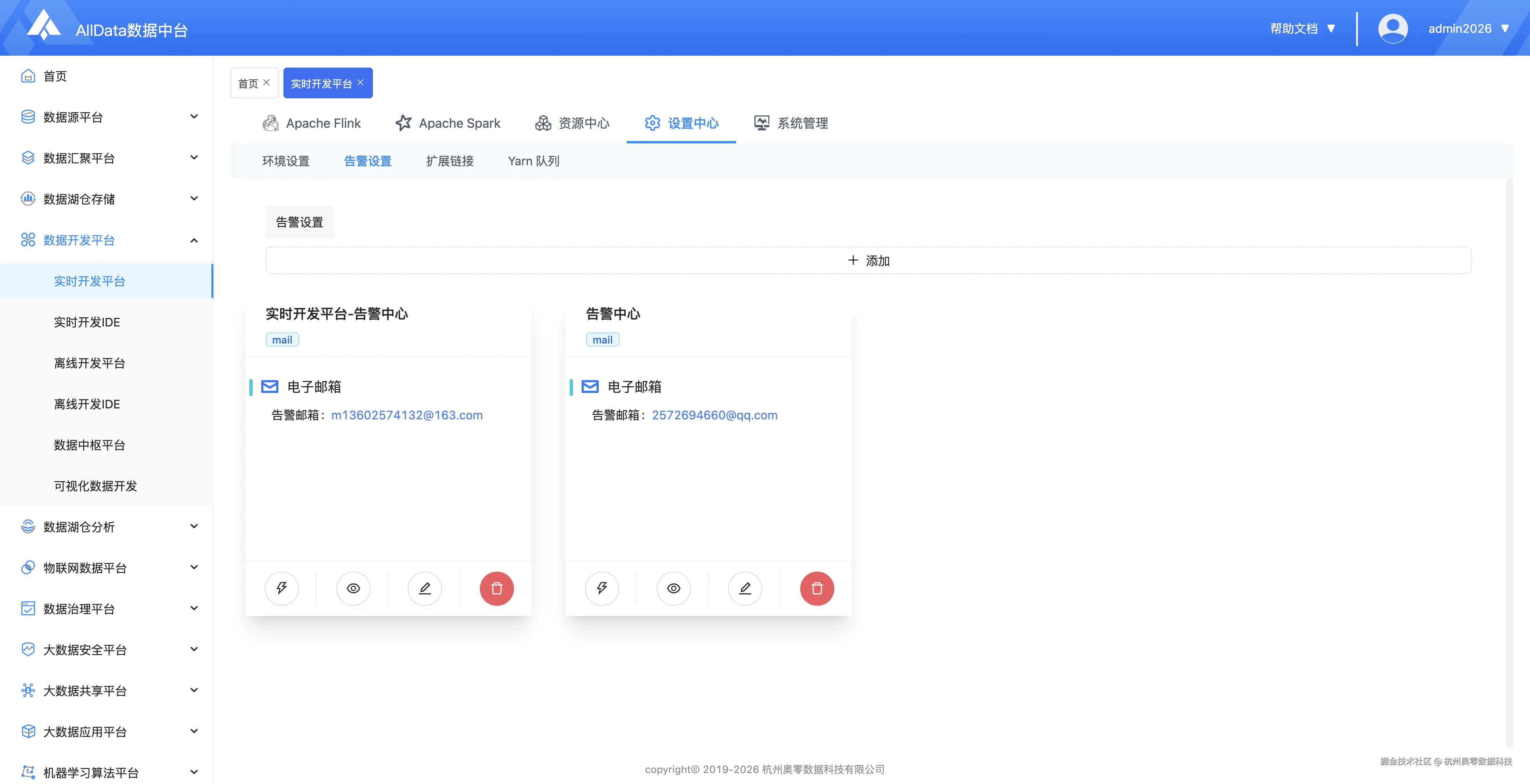1530x784 pixels.
Task: Switch to the Apache Spark tab
Action: [x=448, y=123]
